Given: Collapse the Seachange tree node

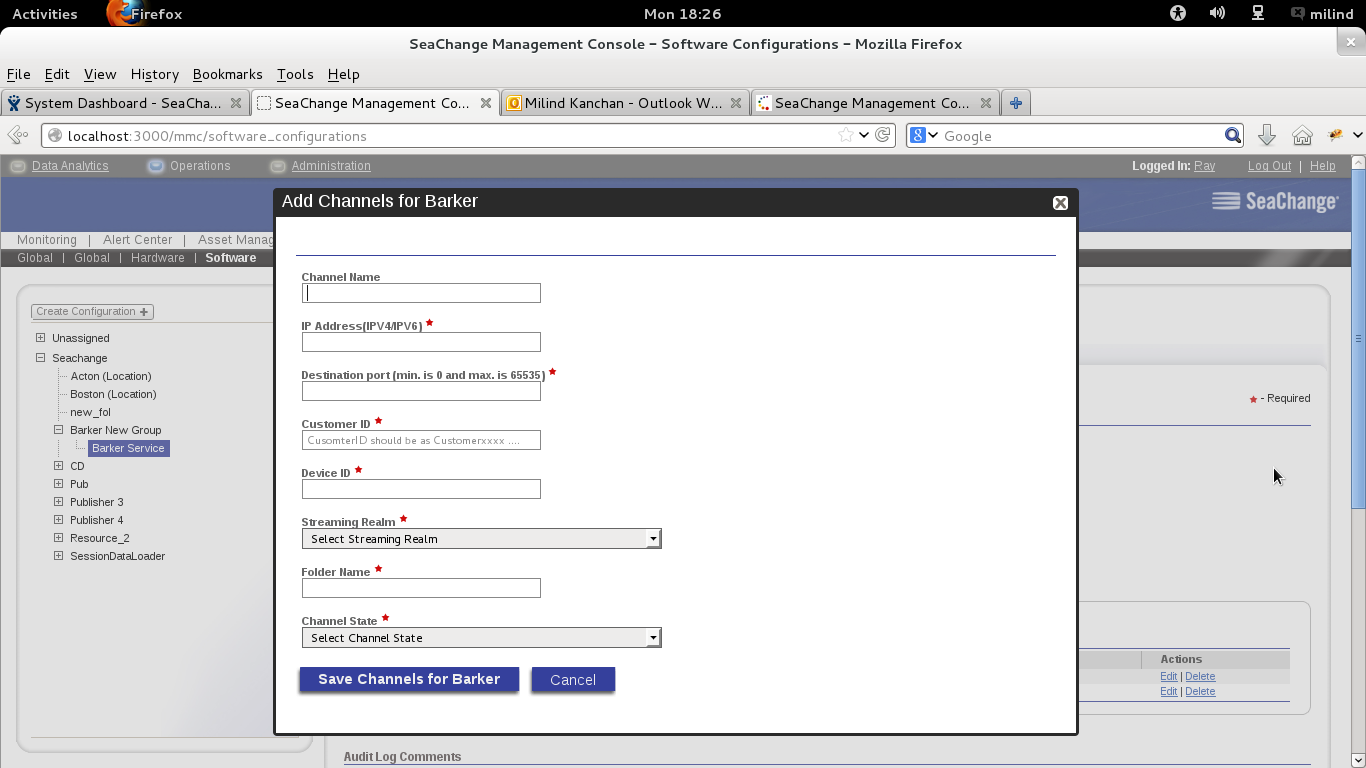Looking at the screenshot, I should click(41, 358).
